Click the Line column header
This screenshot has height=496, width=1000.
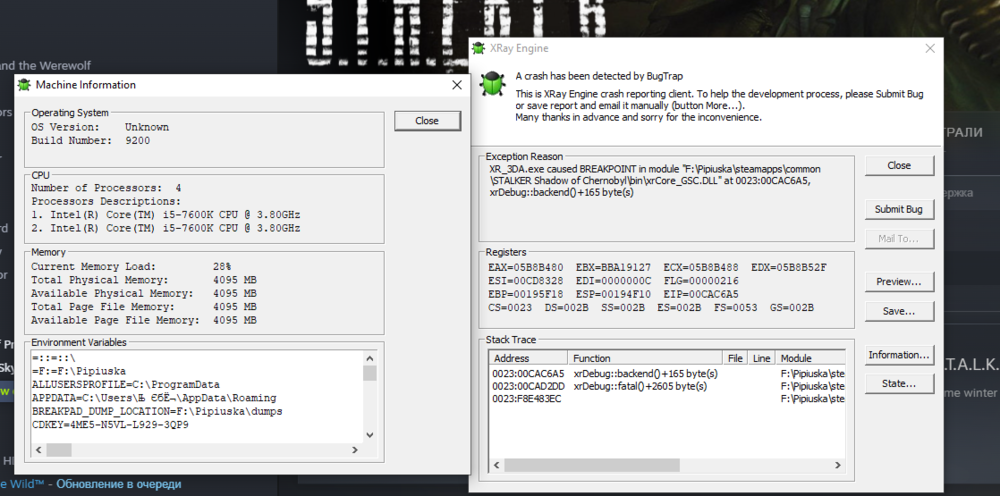click(x=761, y=358)
